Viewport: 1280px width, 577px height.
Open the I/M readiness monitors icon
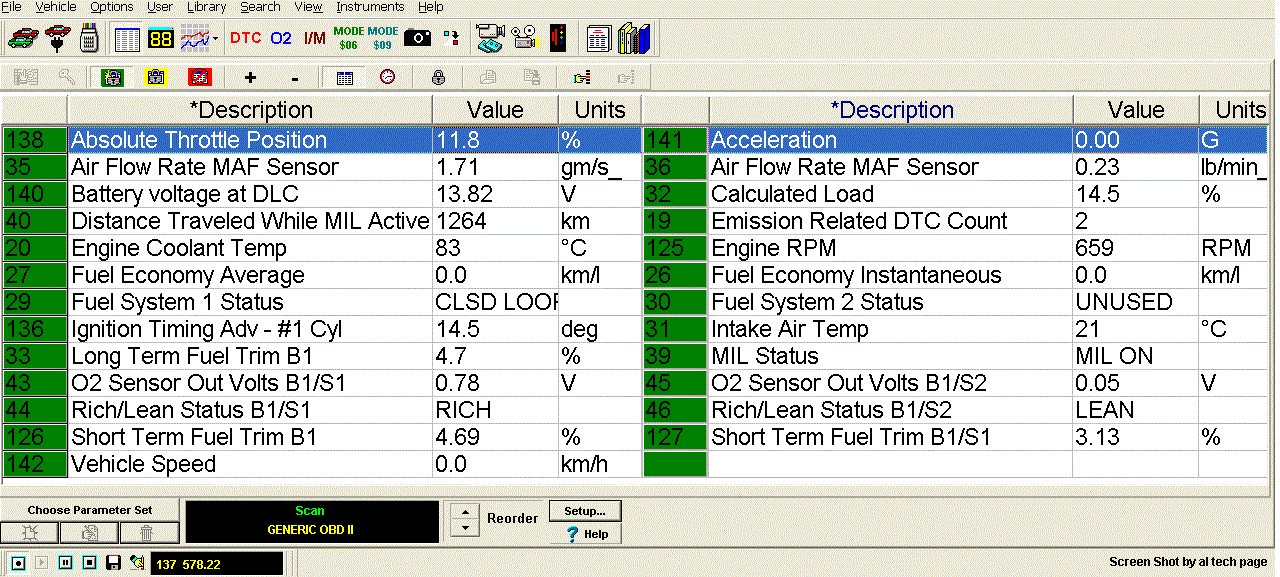point(314,39)
